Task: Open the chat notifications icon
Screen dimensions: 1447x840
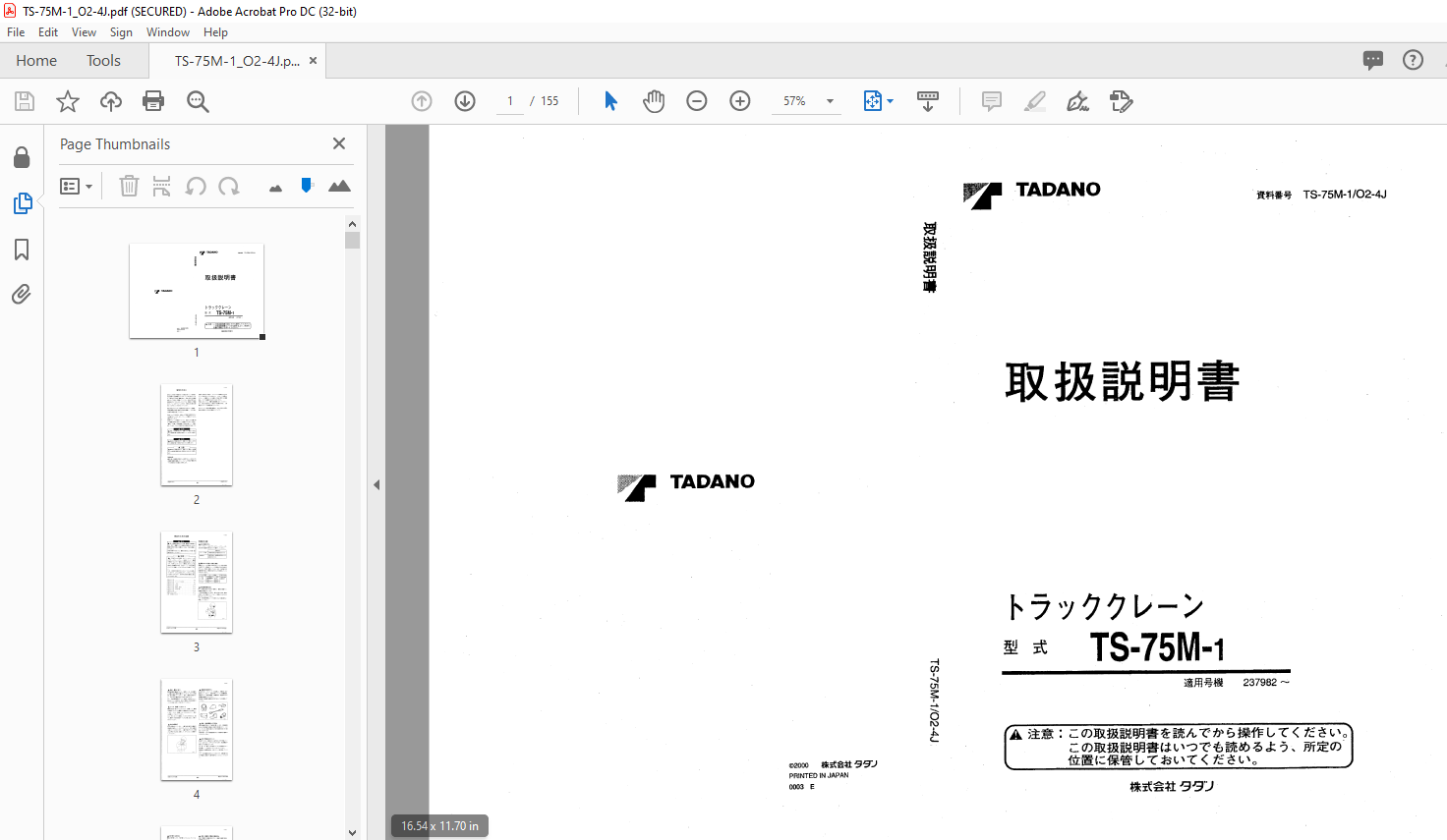Action: click(1373, 60)
